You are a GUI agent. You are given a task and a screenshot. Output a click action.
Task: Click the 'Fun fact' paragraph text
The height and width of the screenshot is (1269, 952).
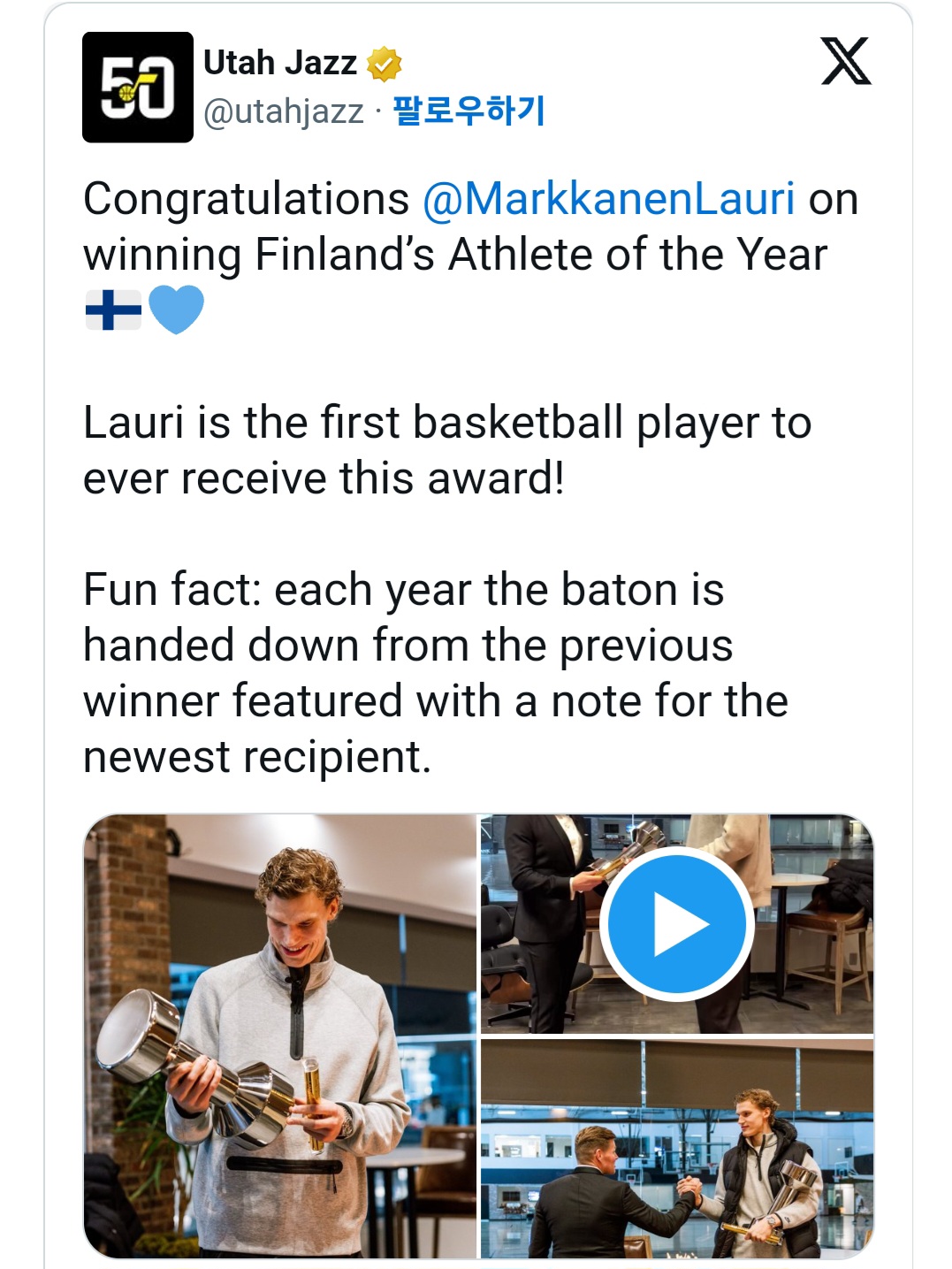[x=435, y=673]
